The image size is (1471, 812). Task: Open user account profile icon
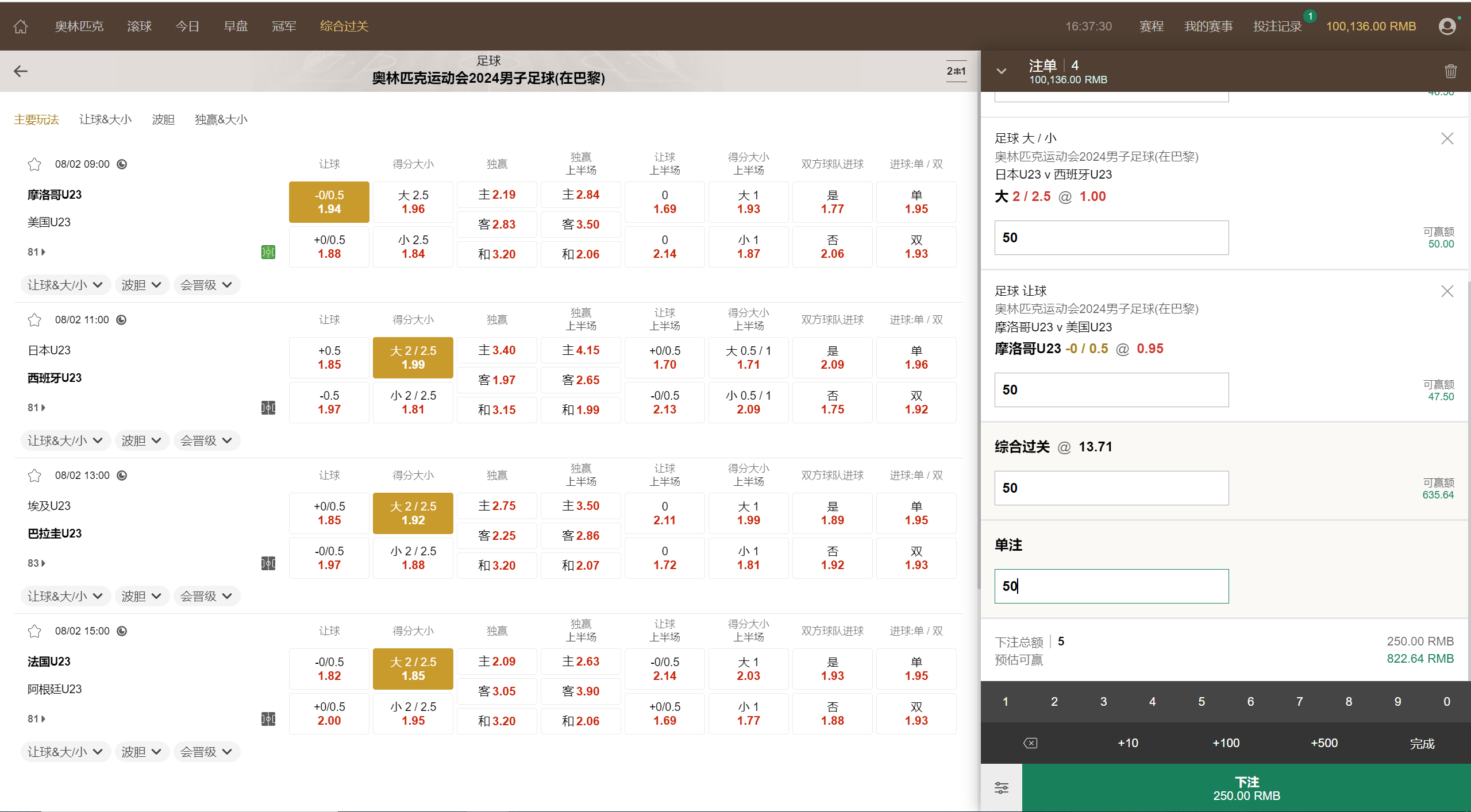(x=1447, y=26)
